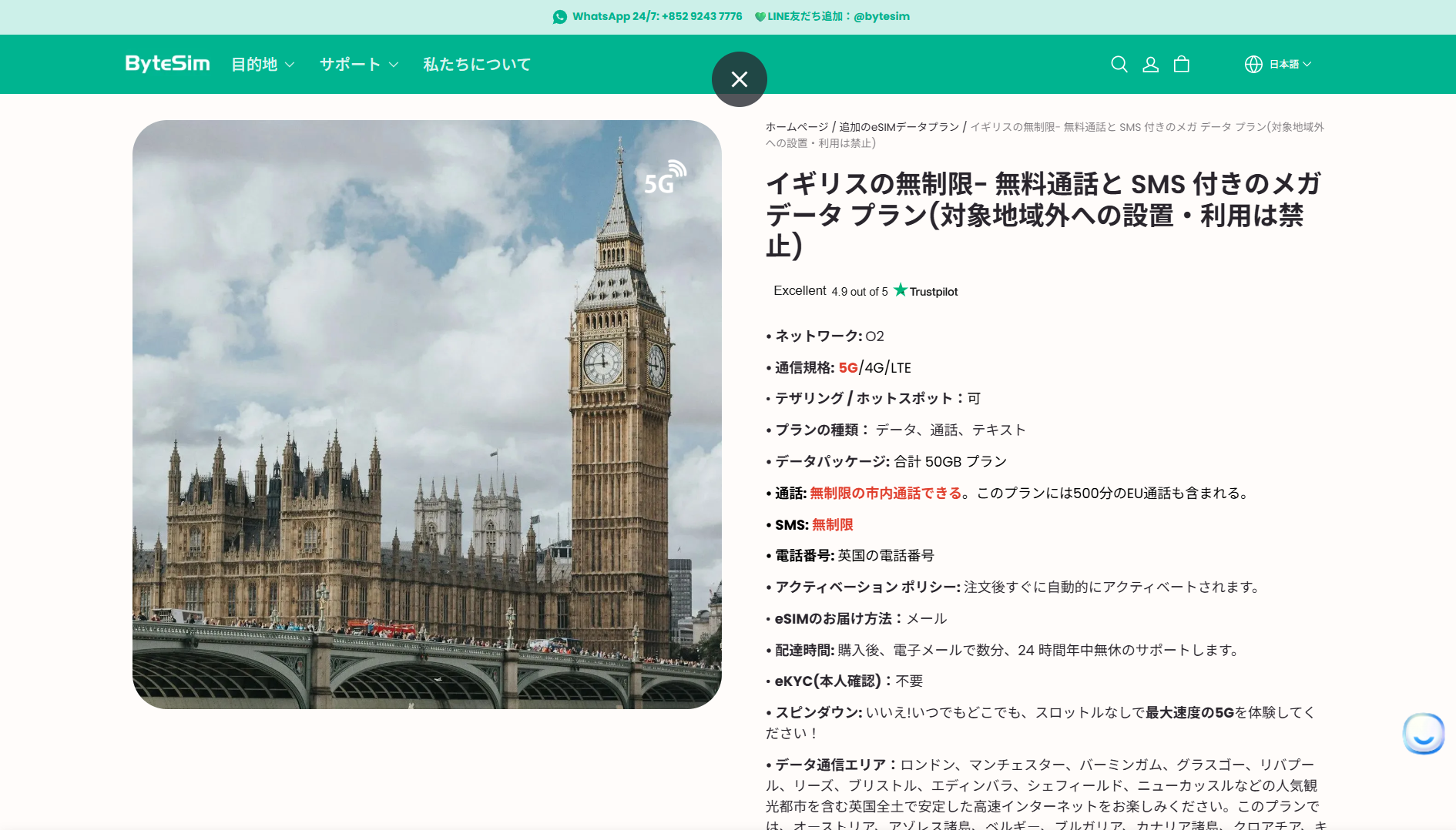Click the ByteSim logo
1456x830 pixels.
point(167,64)
